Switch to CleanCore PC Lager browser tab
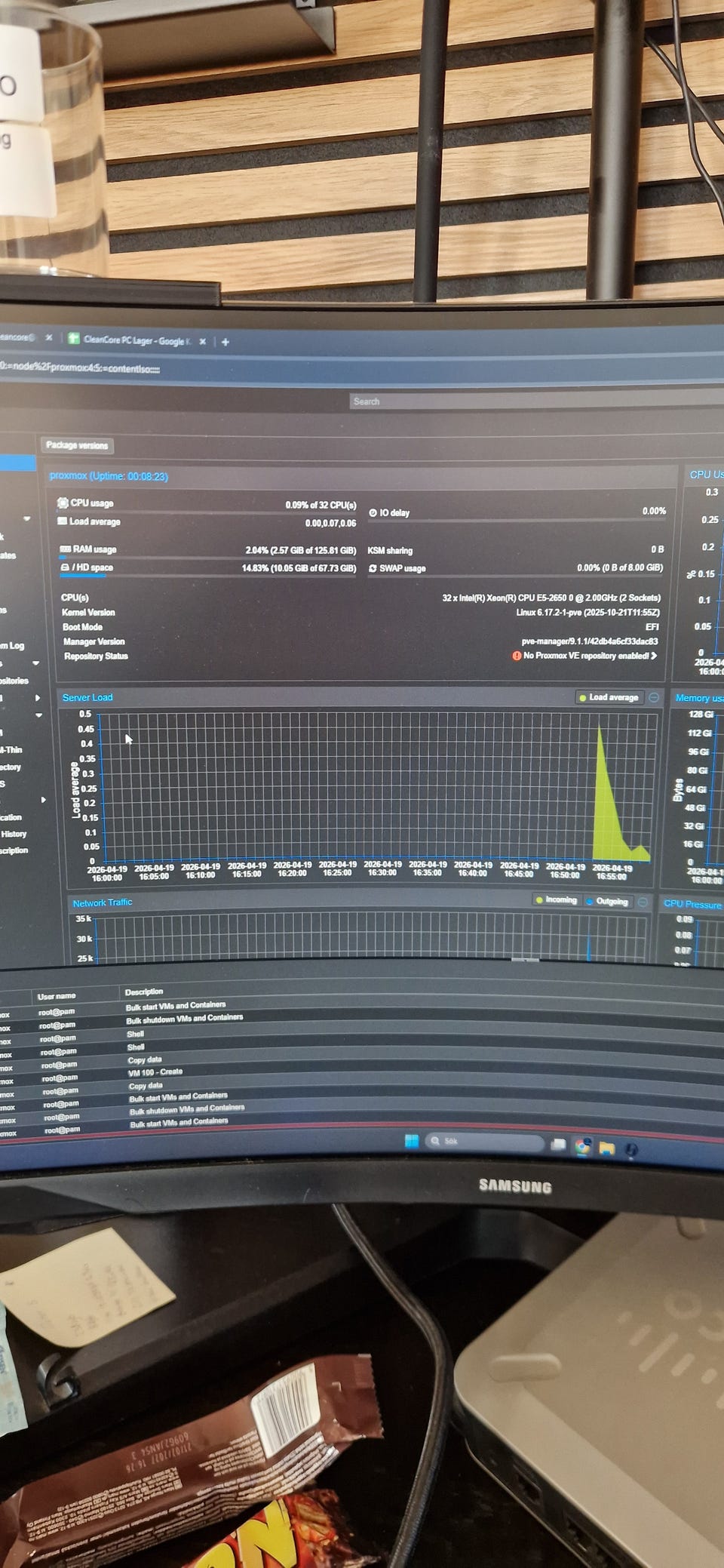 136,340
